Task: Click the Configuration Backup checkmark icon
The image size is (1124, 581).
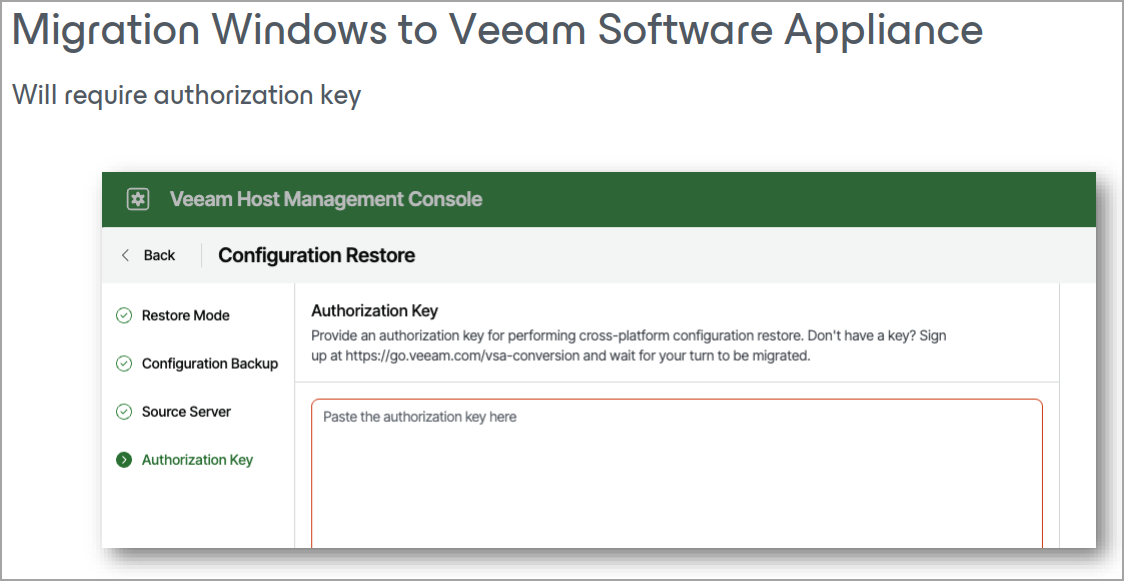Action: click(124, 364)
